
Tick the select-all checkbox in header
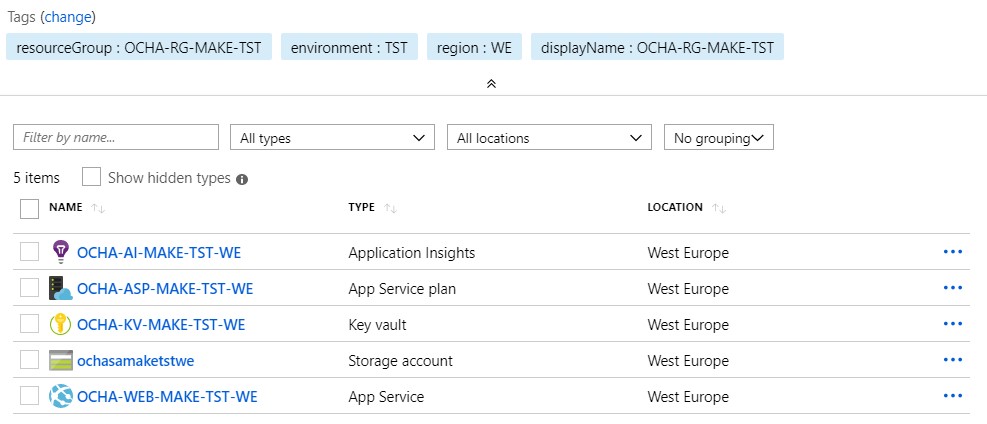click(x=30, y=208)
